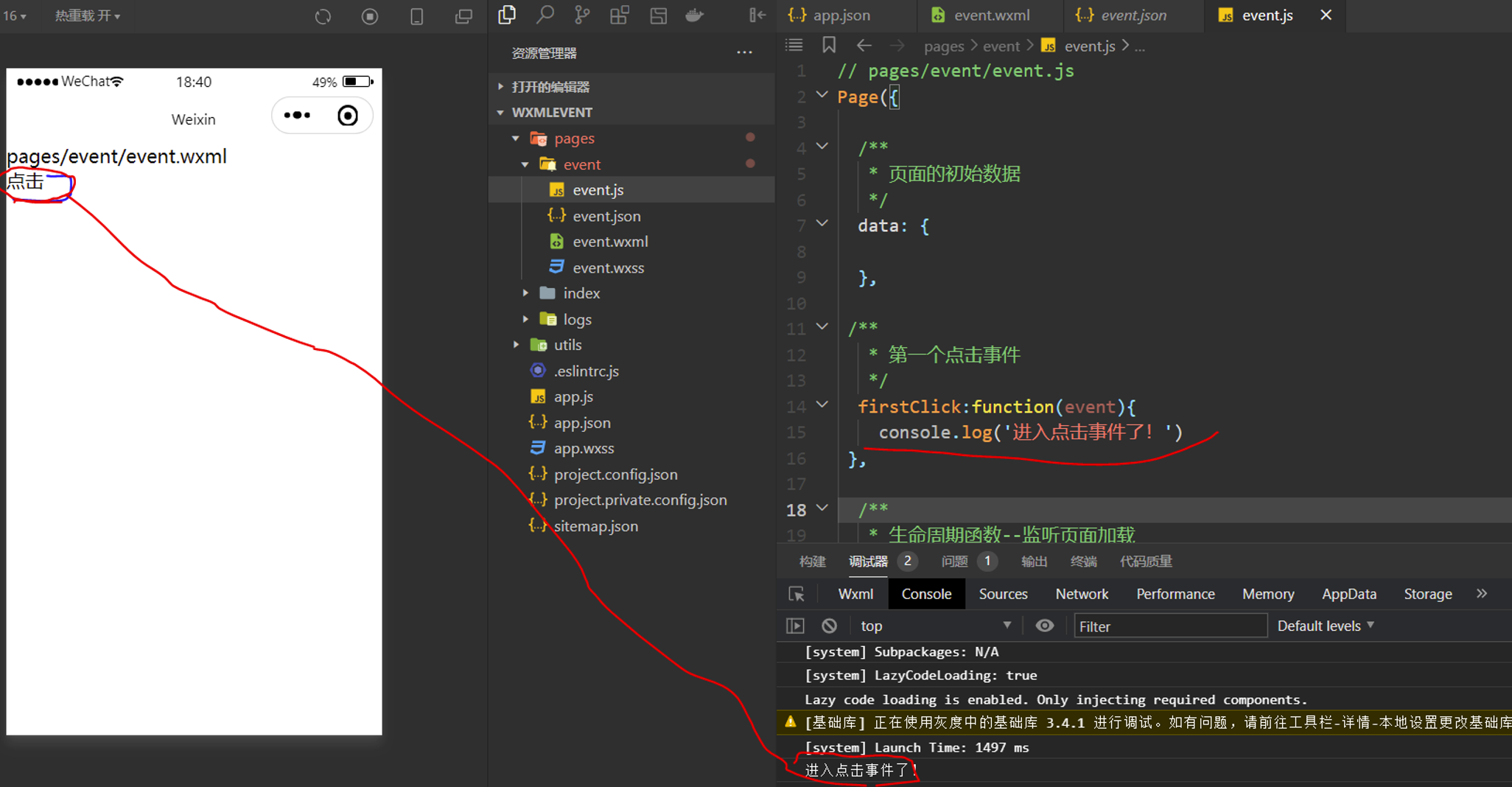This screenshot has height=787, width=1512.
Task: Open the Storage devtools tab
Action: 1428,594
